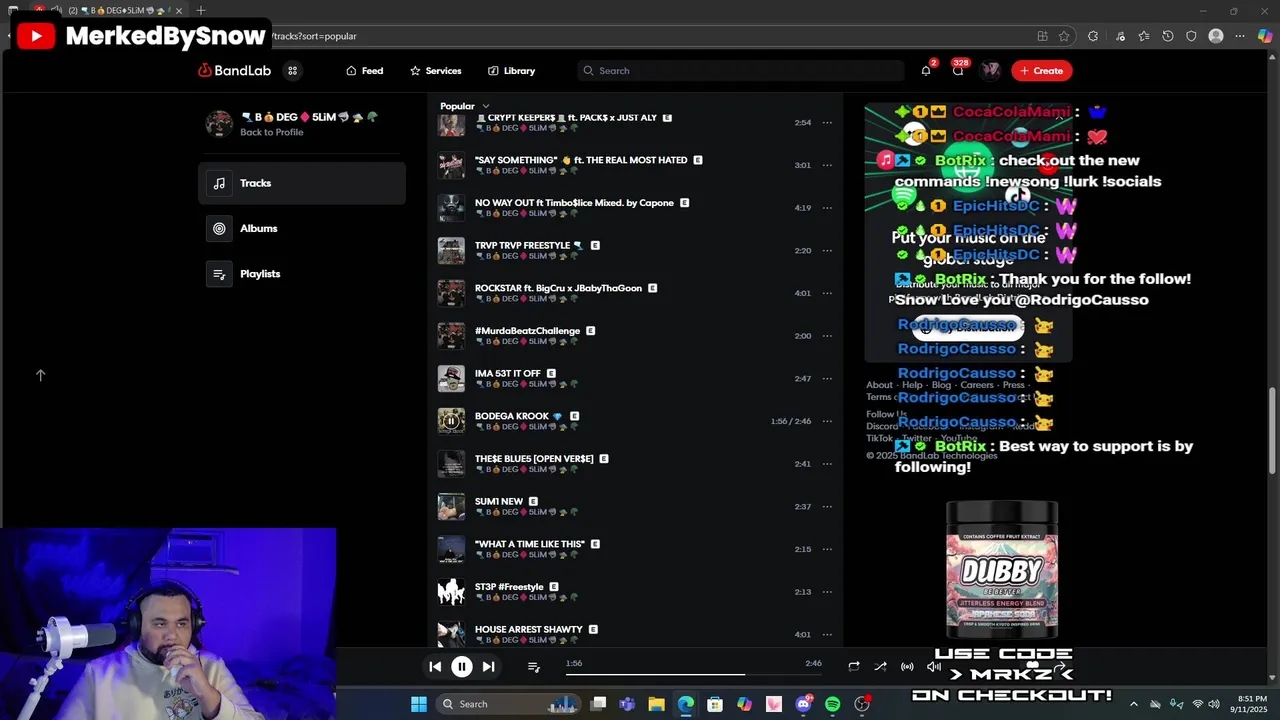Click the broadcast icon in player bar
The height and width of the screenshot is (720, 1280).
coord(907,666)
